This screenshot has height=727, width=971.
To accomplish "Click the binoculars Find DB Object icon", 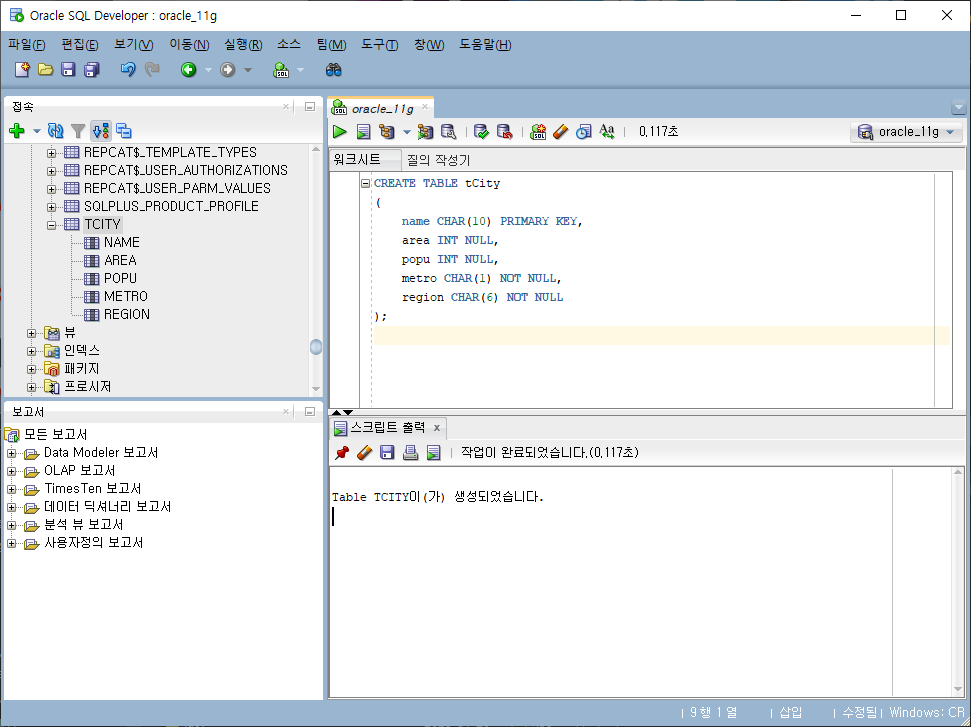I will click(x=333, y=69).
